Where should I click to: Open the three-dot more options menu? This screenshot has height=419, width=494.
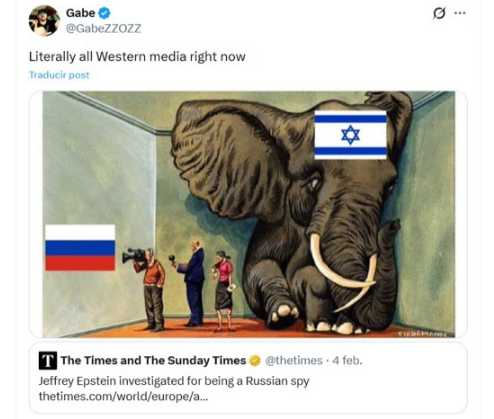pyautogui.click(x=460, y=13)
